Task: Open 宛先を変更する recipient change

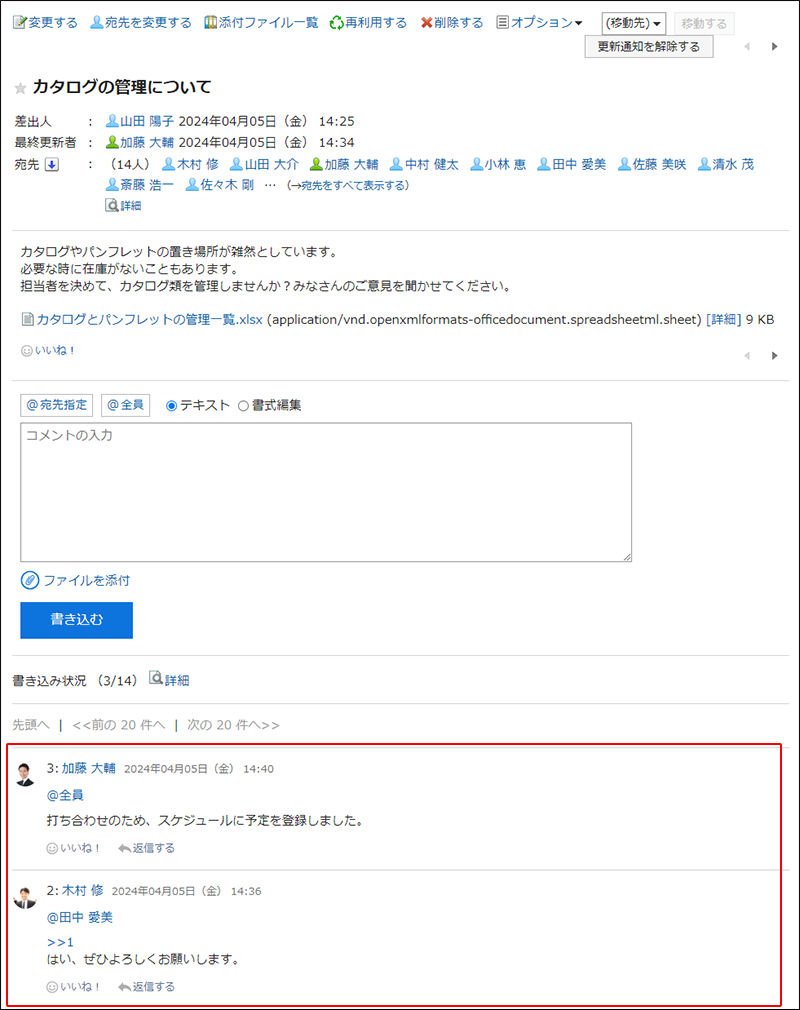Action: pyautogui.click(x=140, y=23)
